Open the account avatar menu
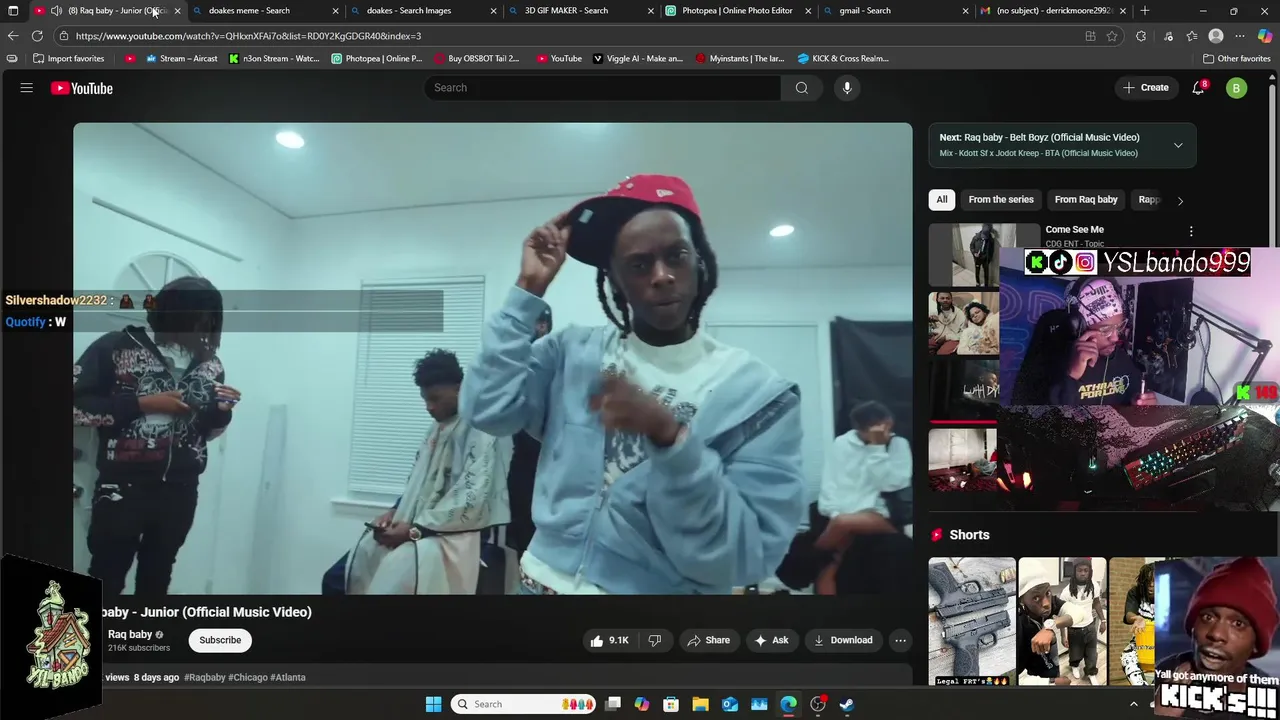 coord(1237,88)
